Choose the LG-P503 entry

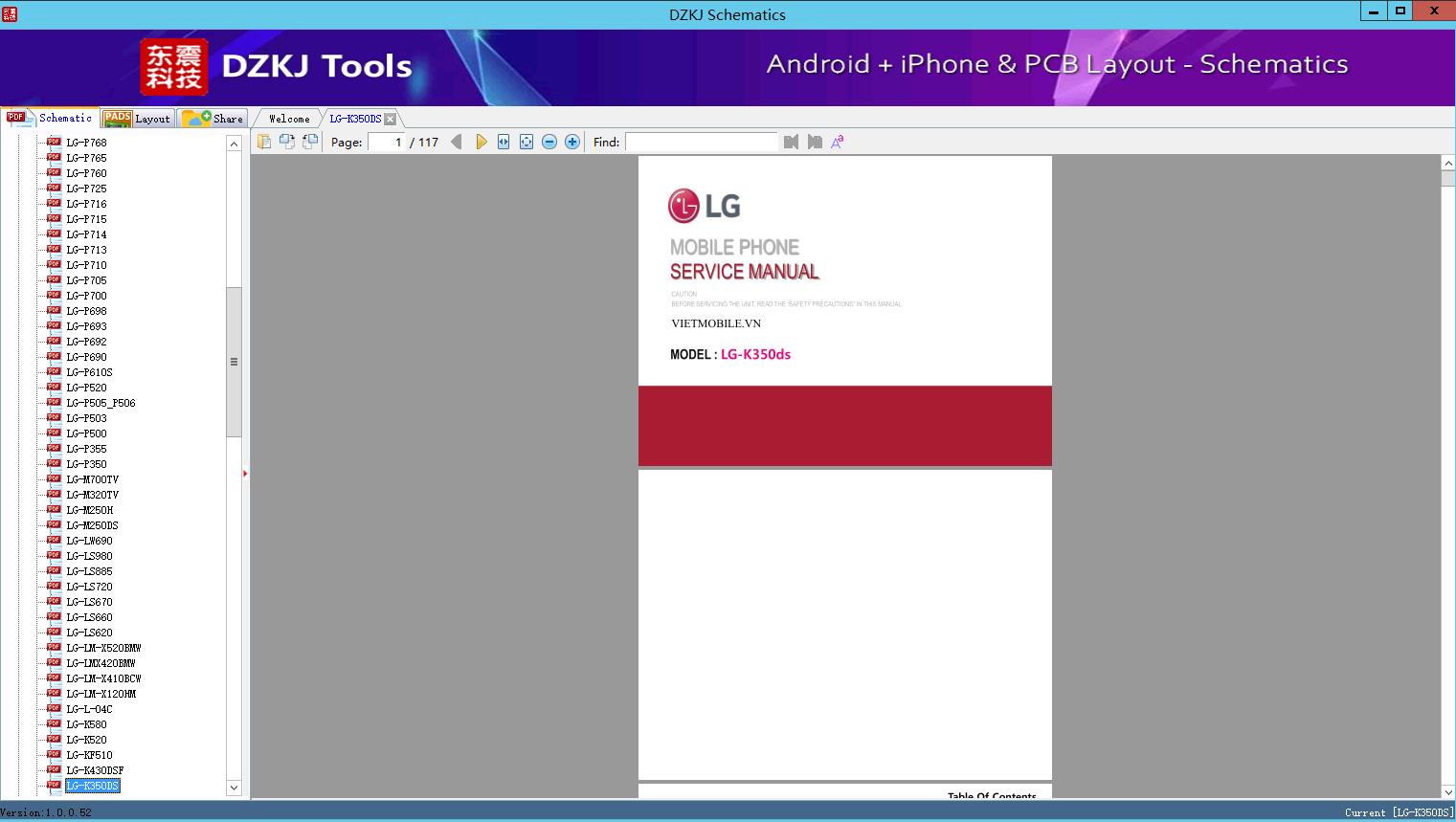[86, 418]
